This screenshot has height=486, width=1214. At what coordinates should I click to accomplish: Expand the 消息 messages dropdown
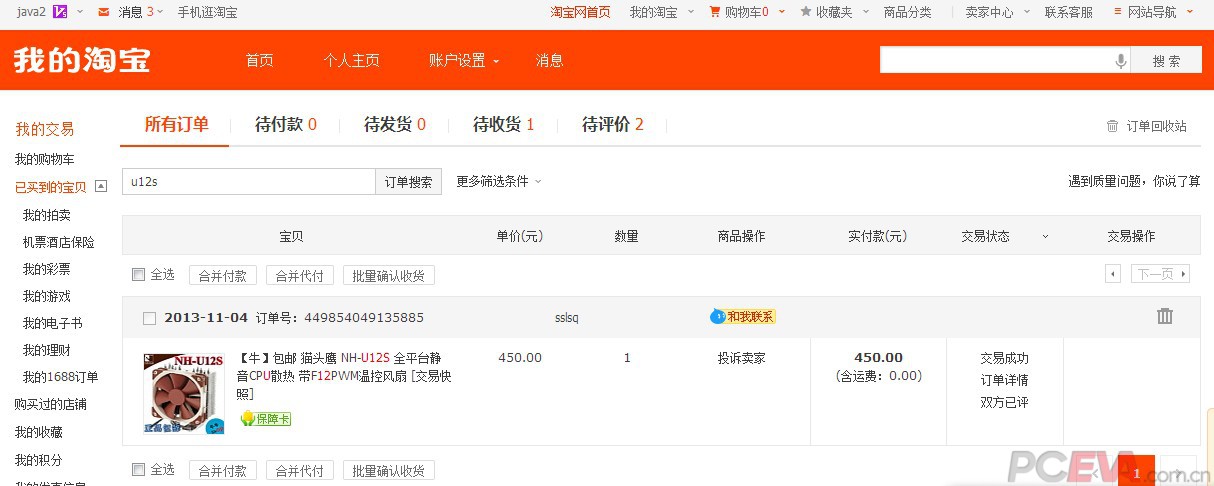click(160, 12)
